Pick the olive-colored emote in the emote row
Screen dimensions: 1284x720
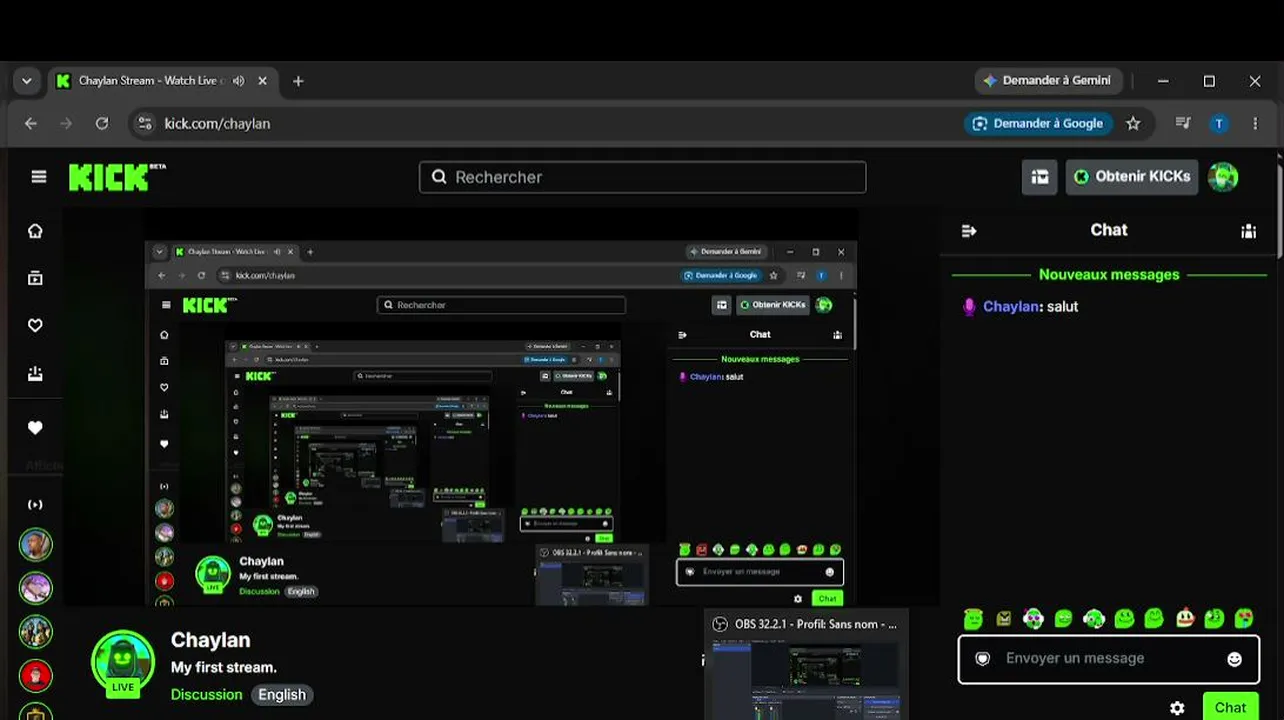[x=1004, y=619]
